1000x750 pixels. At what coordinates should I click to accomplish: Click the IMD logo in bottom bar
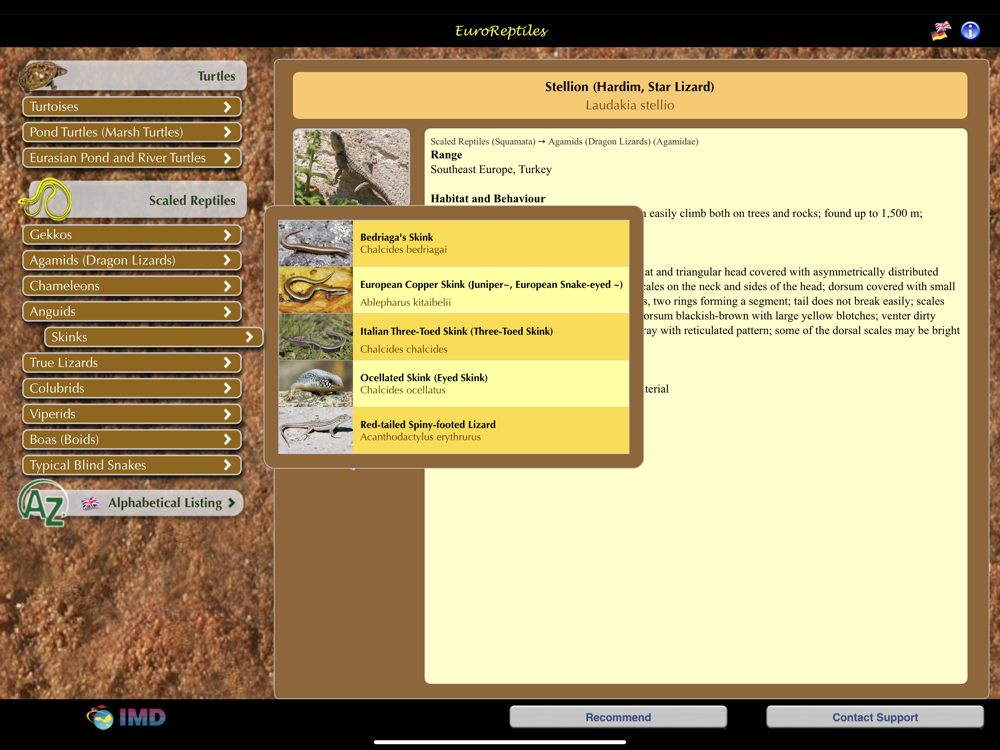tap(126, 717)
